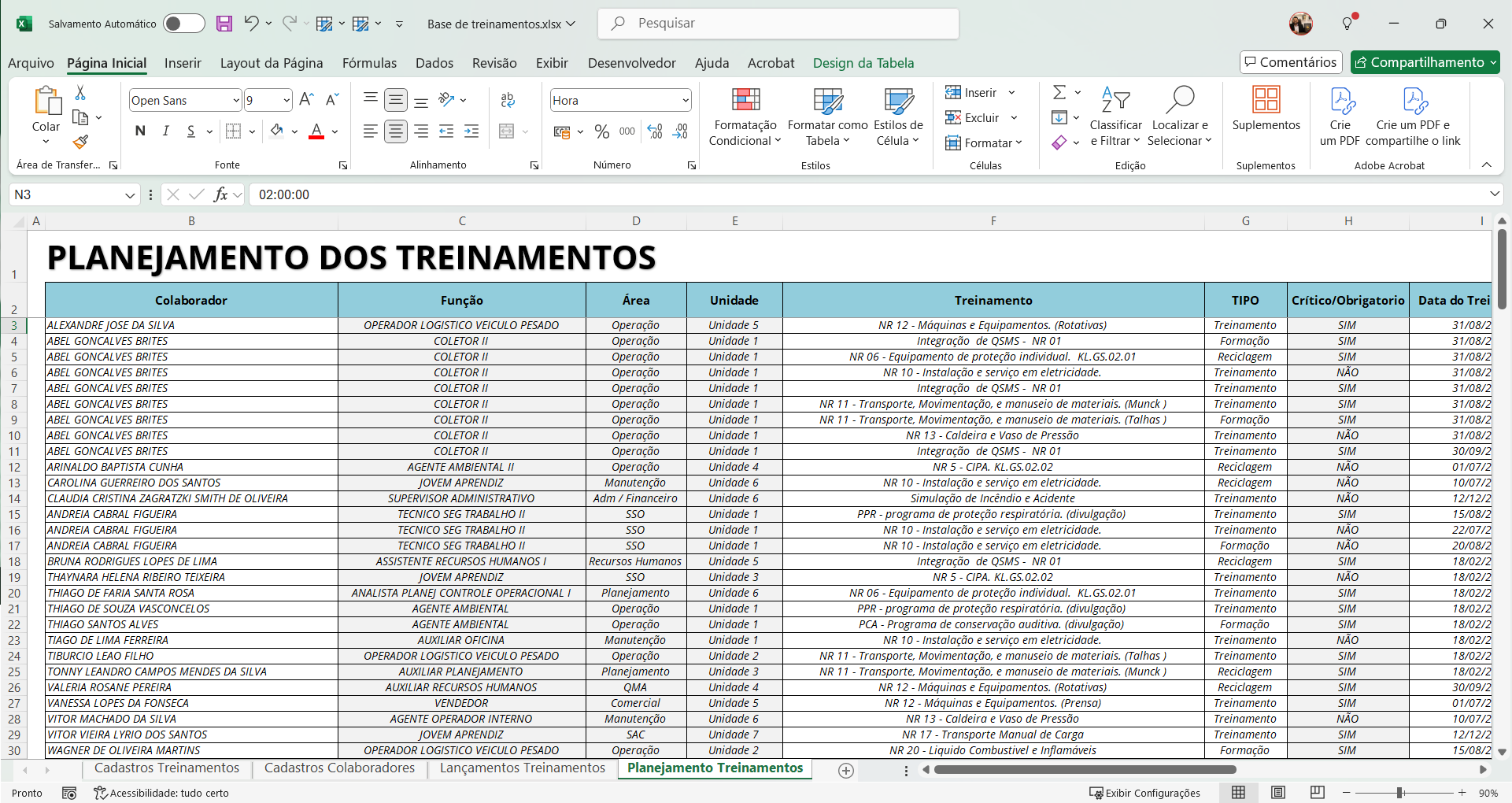This screenshot has height=803, width=1512.
Task: Click the Save diskette icon
Action: tap(224, 24)
